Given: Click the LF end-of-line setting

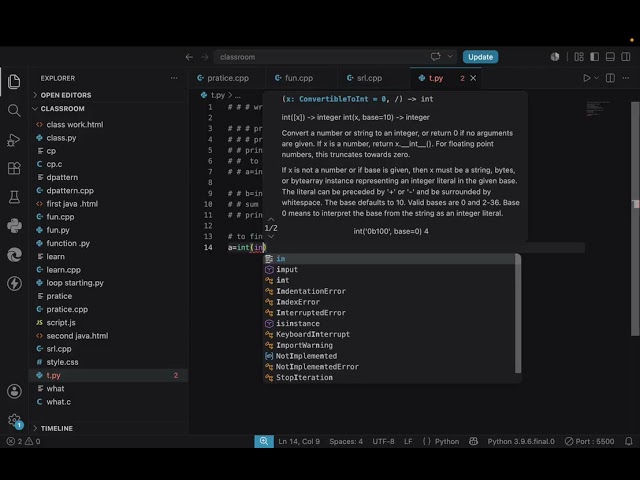Looking at the screenshot, I should [x=408, y=441].
